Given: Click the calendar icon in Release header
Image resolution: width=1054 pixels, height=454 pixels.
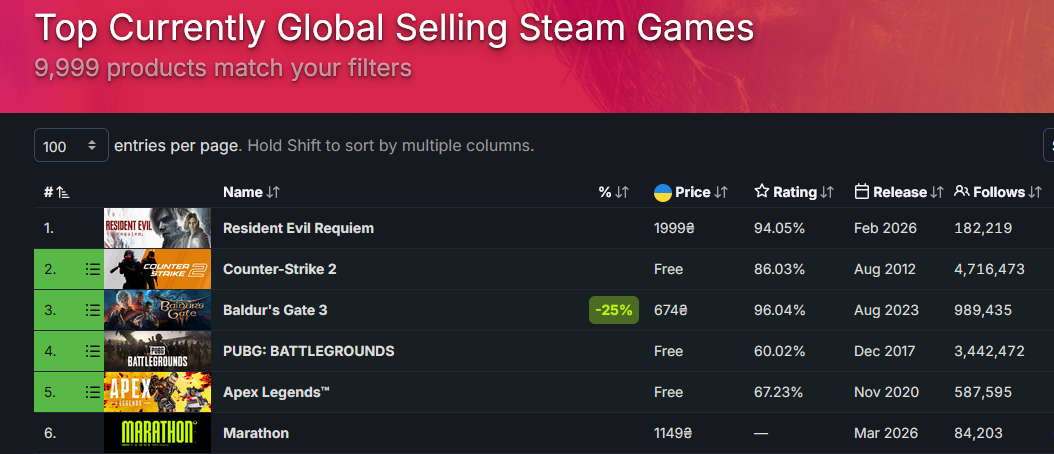Looking at the screenshot, I should [862, 192].
